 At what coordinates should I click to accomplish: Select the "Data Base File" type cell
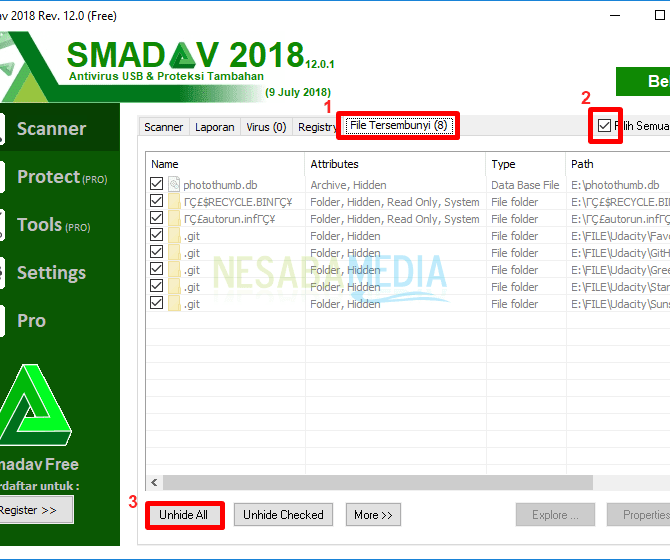(525, 185)
